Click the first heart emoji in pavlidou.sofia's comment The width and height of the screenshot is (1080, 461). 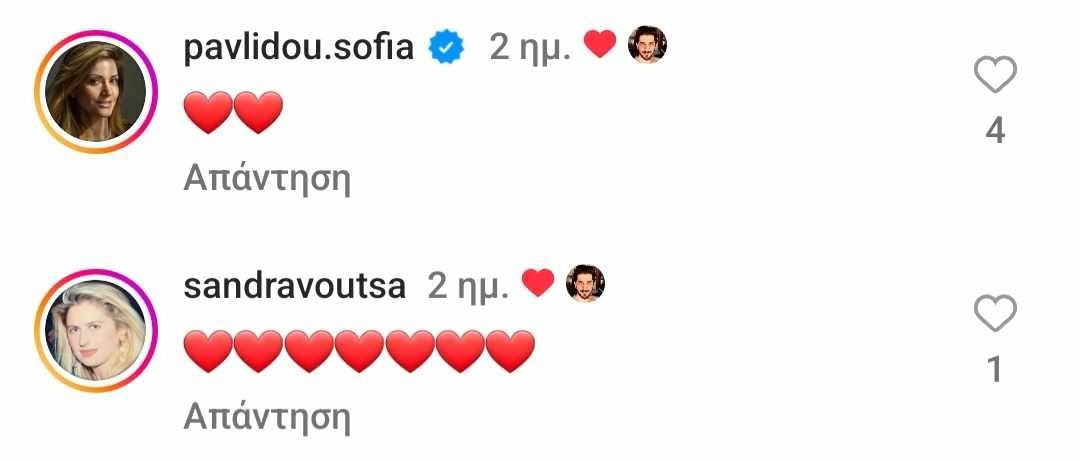(x=208, y=112)
